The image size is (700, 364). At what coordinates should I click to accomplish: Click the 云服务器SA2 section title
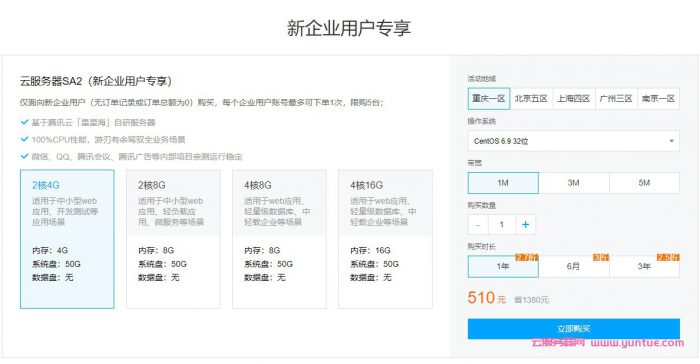pyautogui.click(x=96, y=81)
